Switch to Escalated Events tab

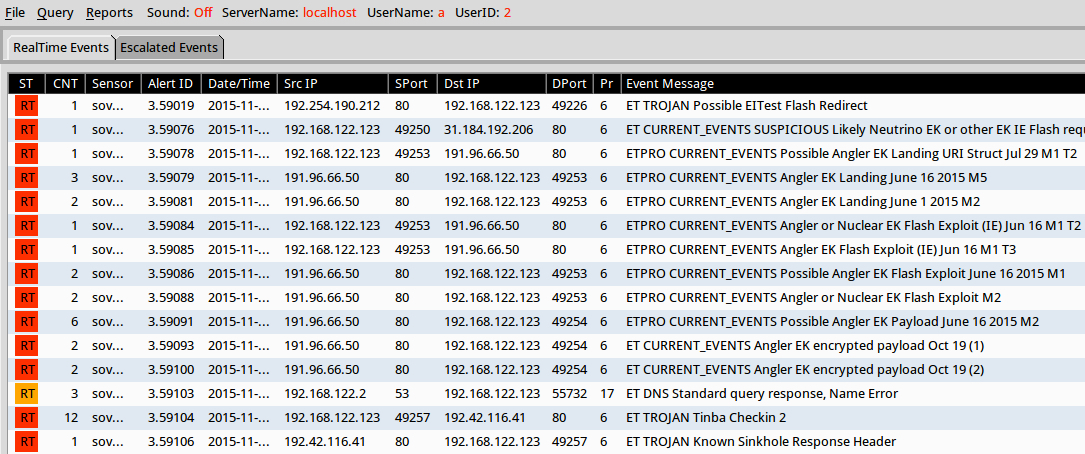(x=168, y=48)
